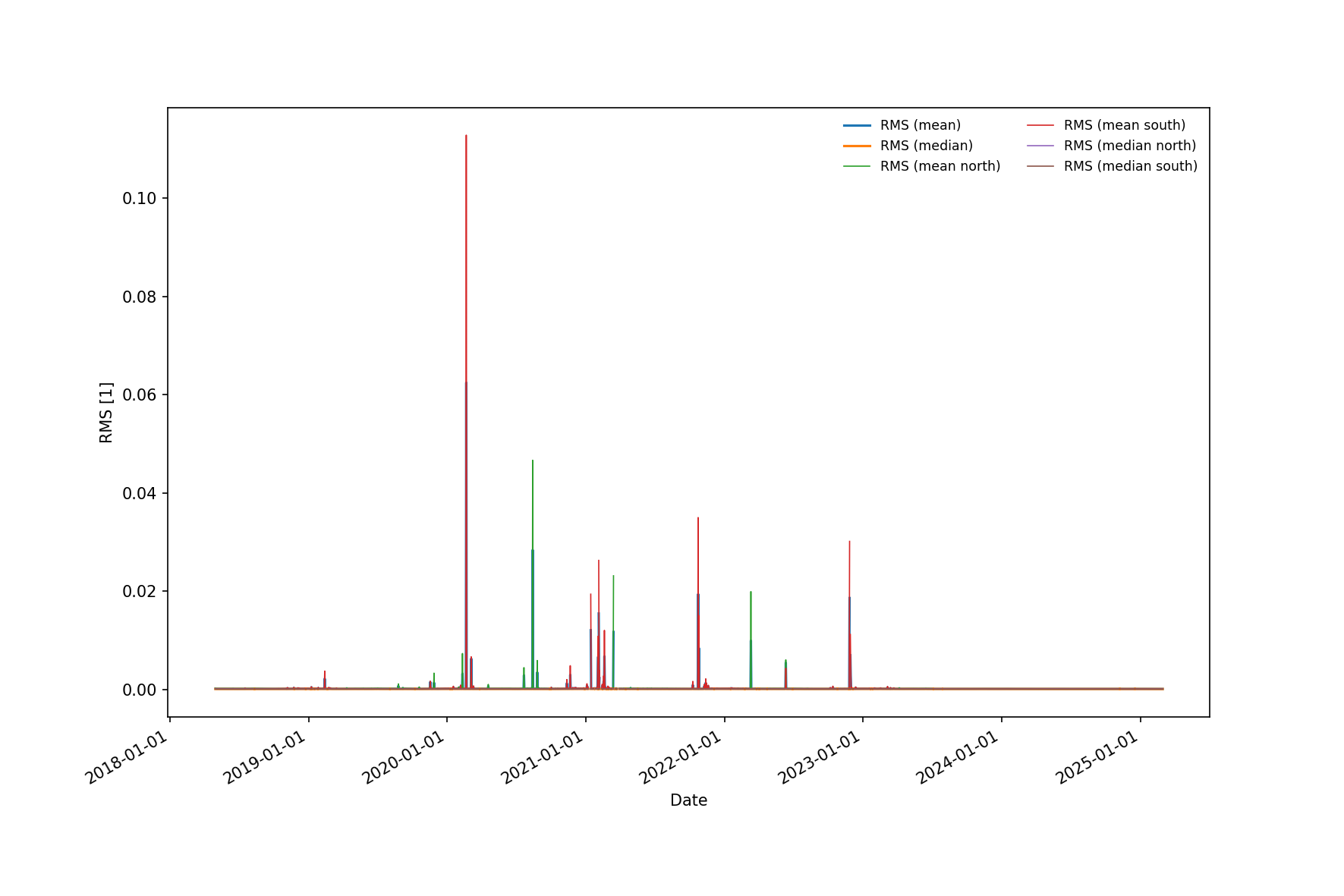Screen dimensions: 1344x896
Task: Click the 0.08 y-axis tick label
Action: pos(140,297)
